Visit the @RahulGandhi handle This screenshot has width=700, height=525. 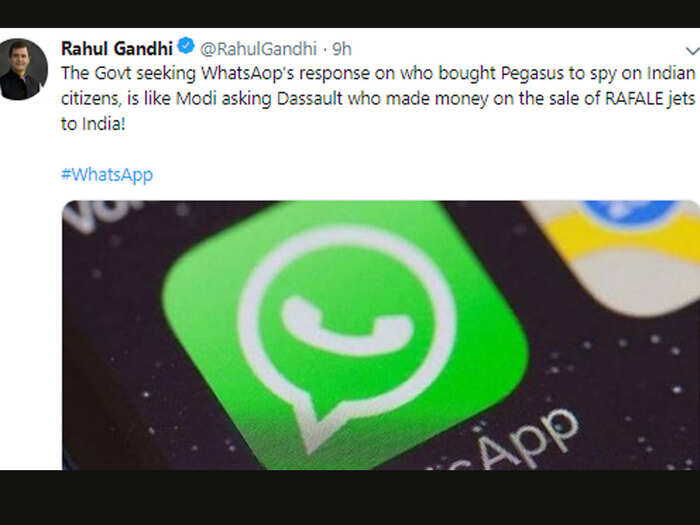point(258,49)
